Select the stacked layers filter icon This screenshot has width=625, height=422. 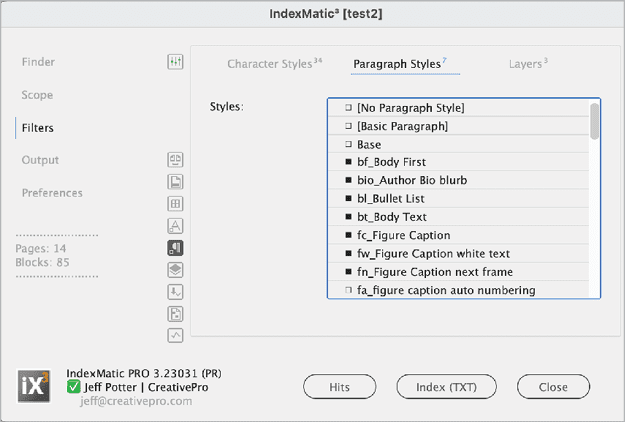(175, 270)
